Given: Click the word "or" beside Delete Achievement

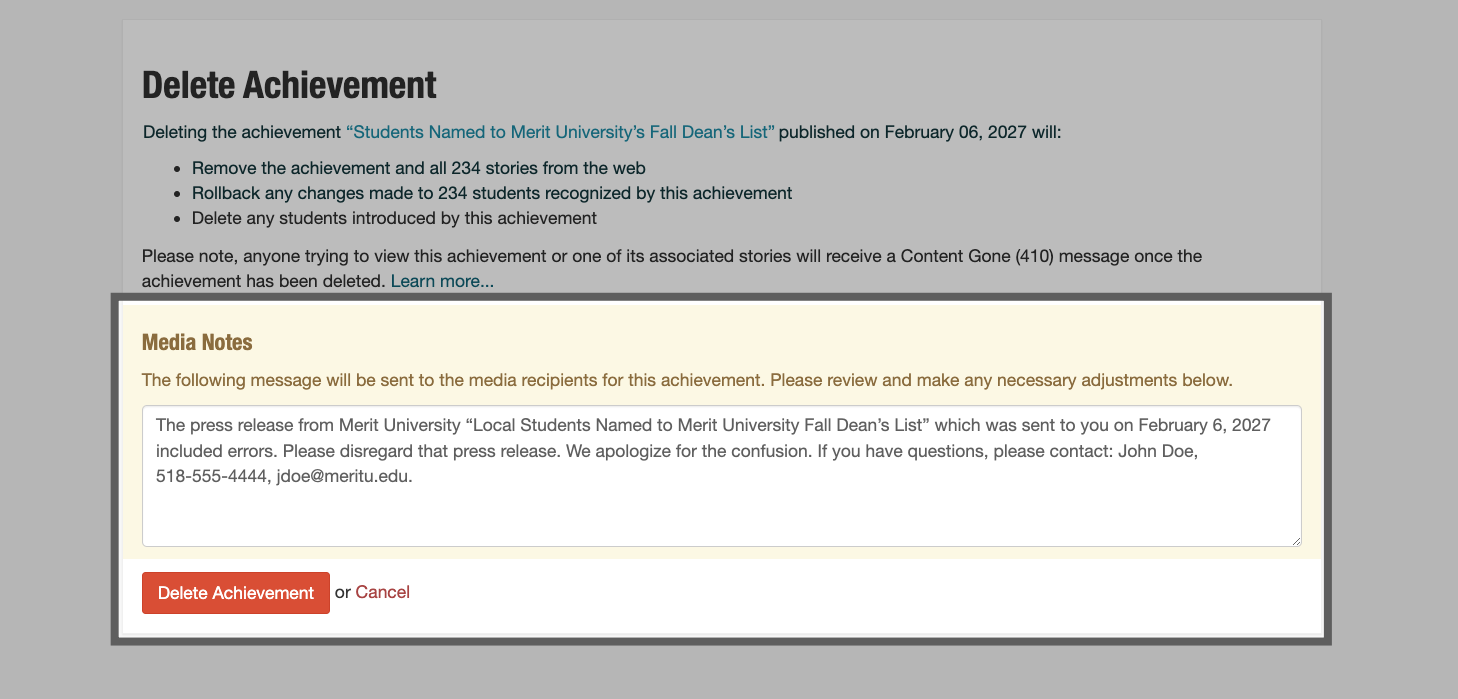Looking at the screenshot, I should click(343, 592).
